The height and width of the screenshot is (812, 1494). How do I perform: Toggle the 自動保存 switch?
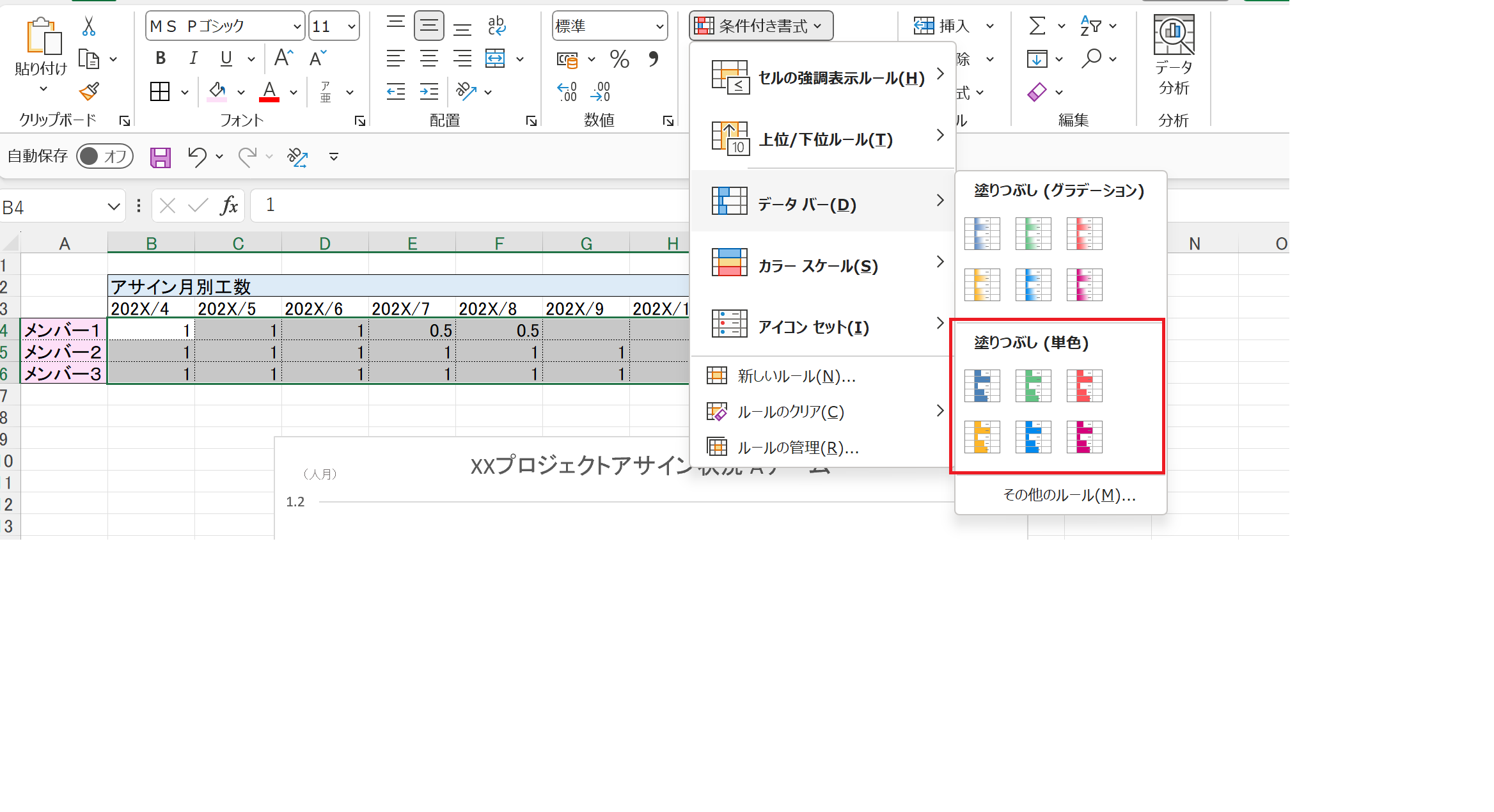tap(105, 156)
